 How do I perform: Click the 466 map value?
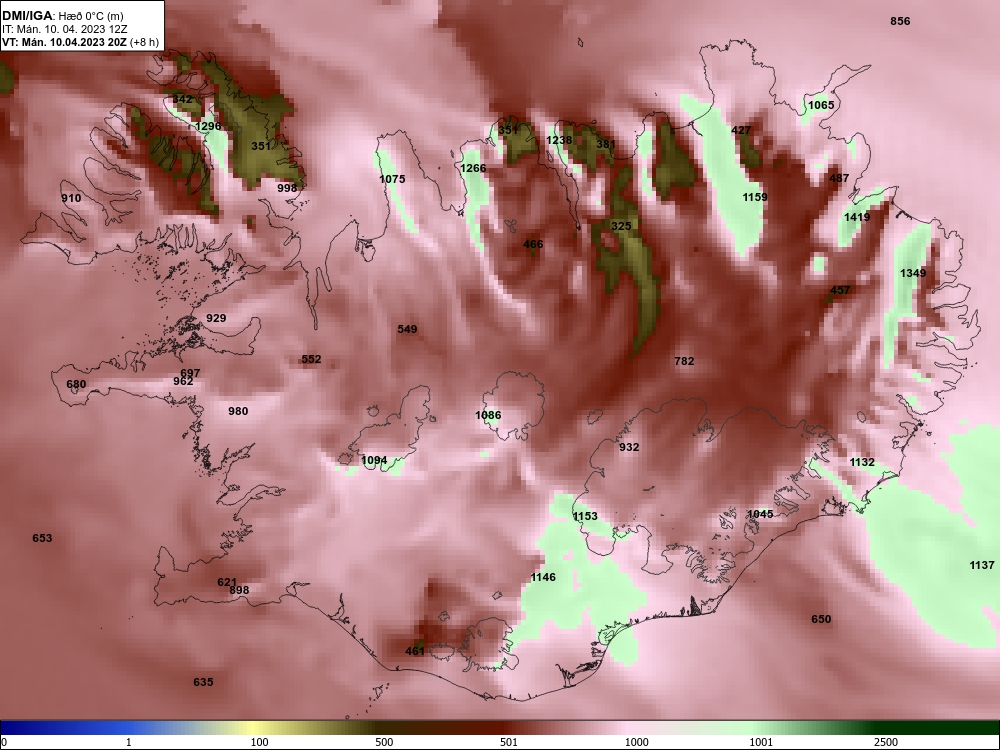(x=533, y=244)
